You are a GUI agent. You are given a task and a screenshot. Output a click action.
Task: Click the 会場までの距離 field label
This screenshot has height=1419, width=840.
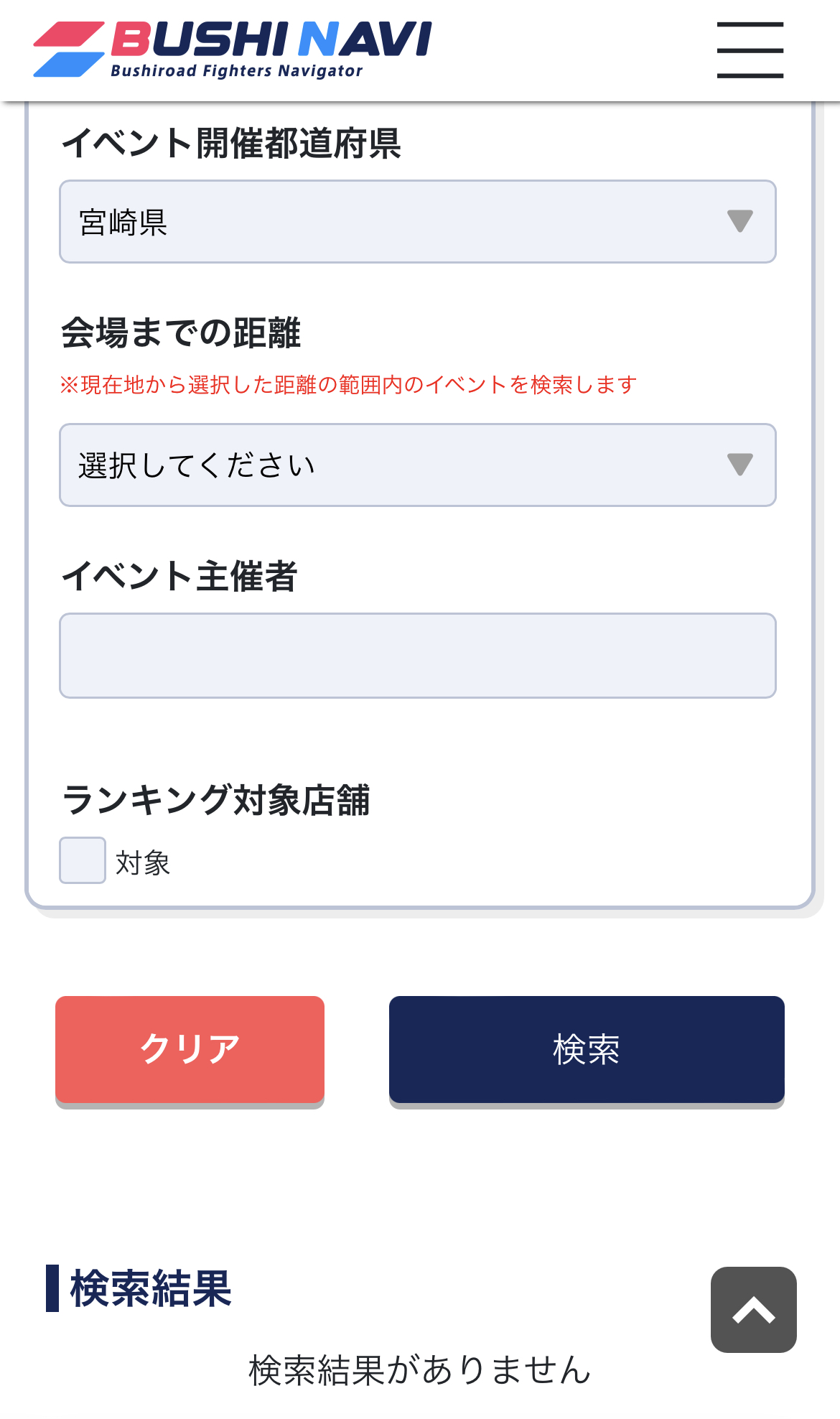(181, 333)
